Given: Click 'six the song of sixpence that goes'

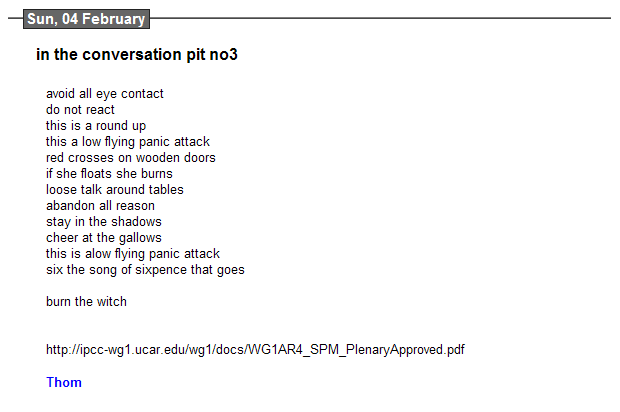Looking at the screenshot, I should [145, 270].
